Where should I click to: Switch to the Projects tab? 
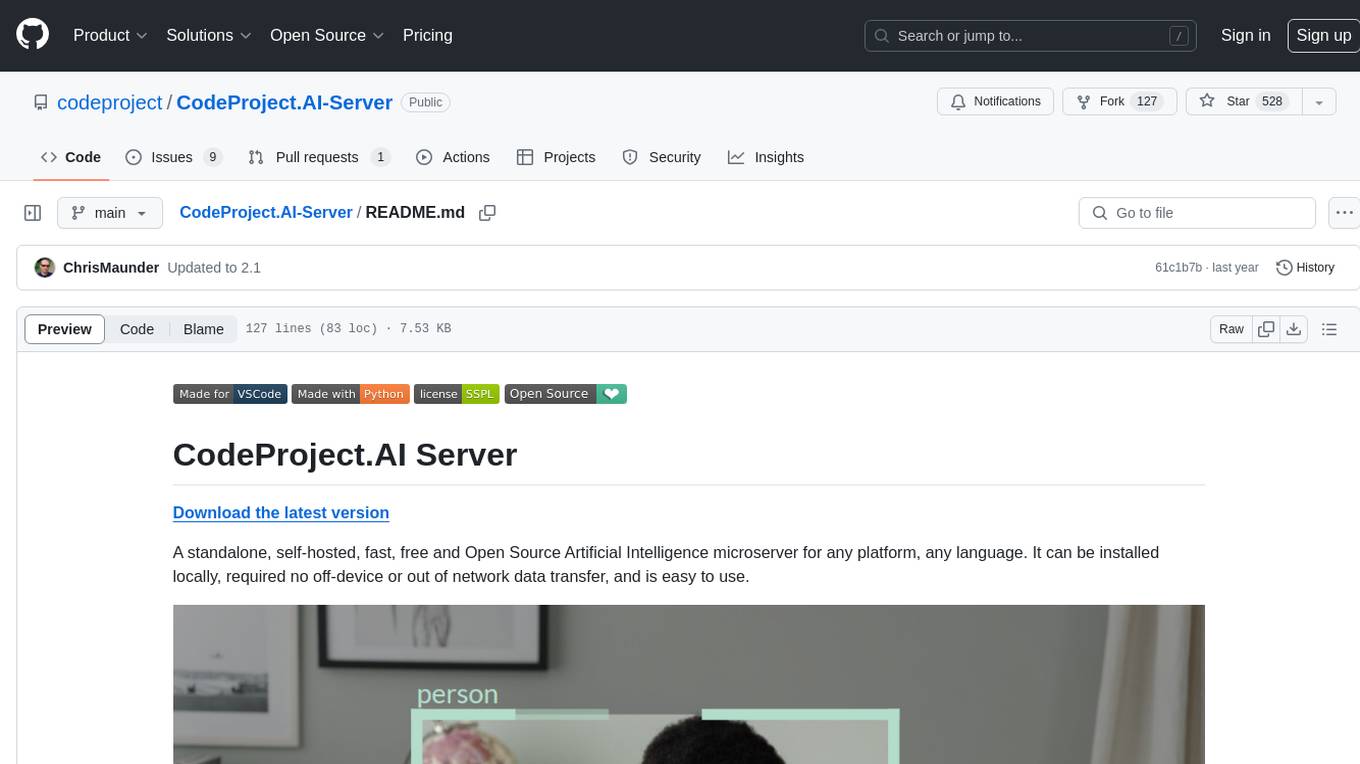[556, 157]
